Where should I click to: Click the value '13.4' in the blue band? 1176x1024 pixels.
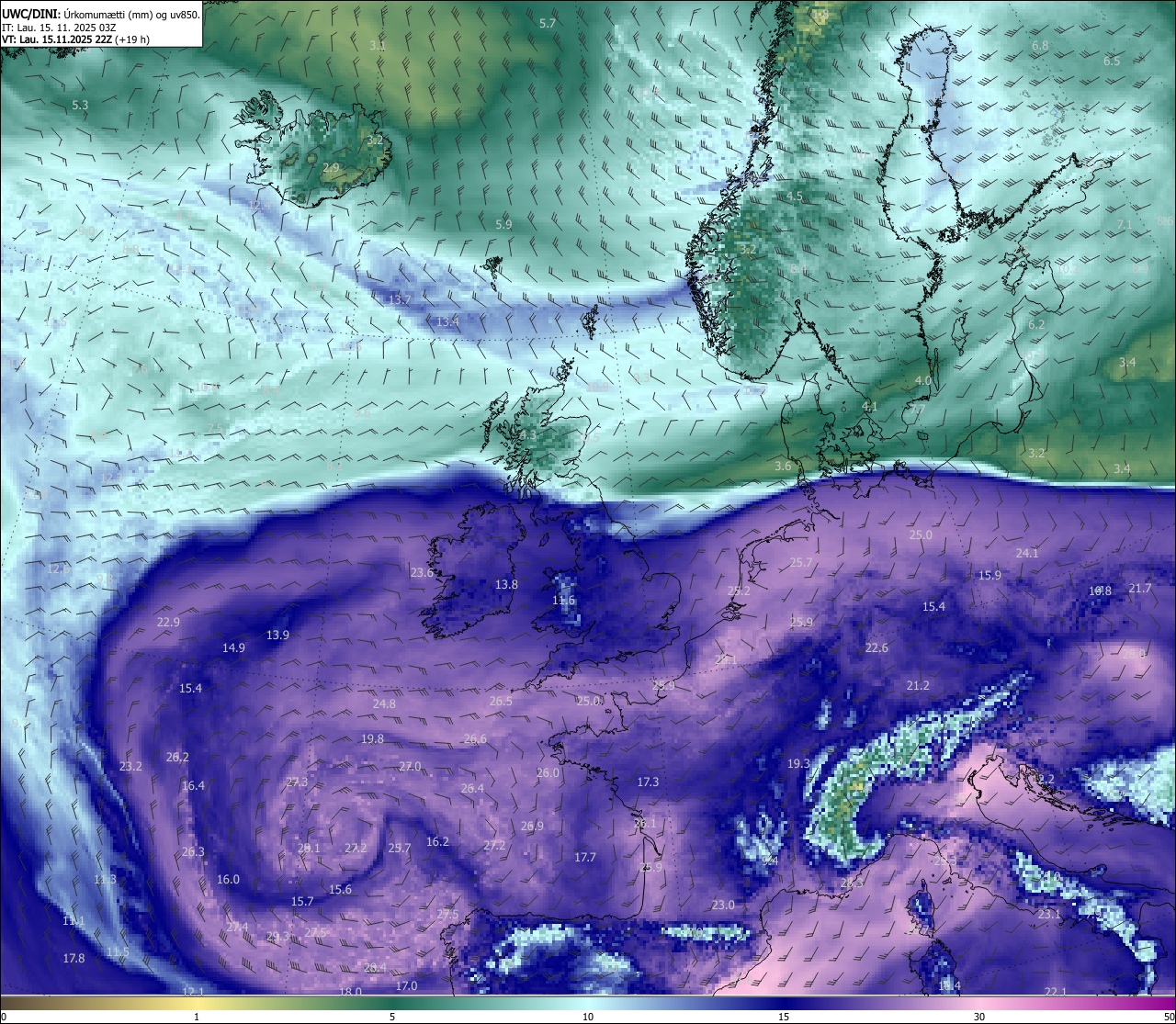pos(447,321)
